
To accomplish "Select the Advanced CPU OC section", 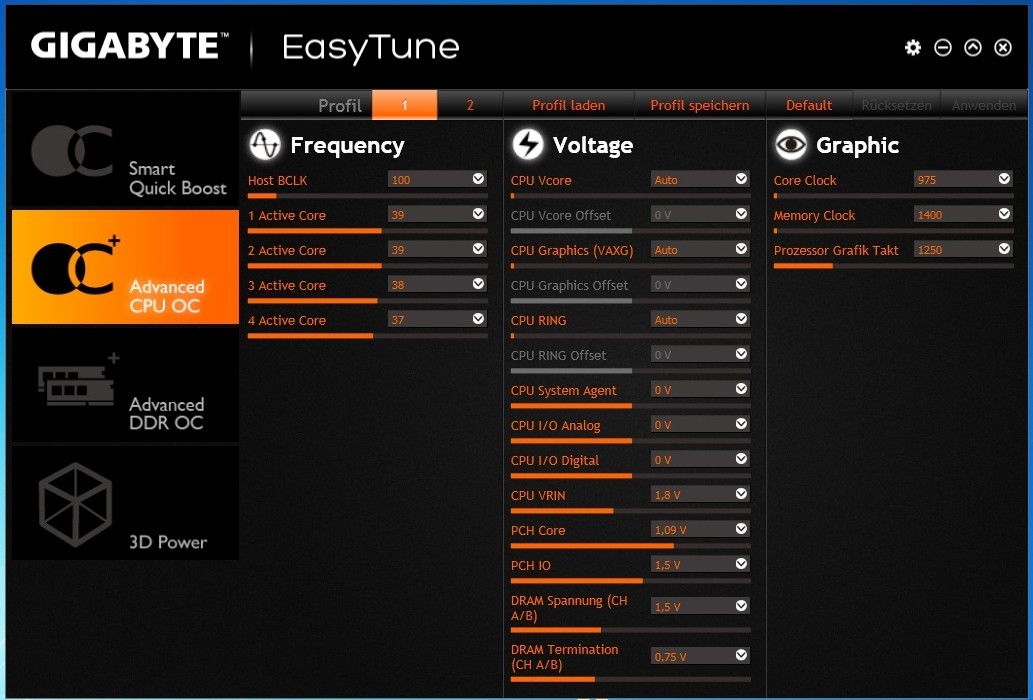I will pyautogui.click(x=125, y=267).
